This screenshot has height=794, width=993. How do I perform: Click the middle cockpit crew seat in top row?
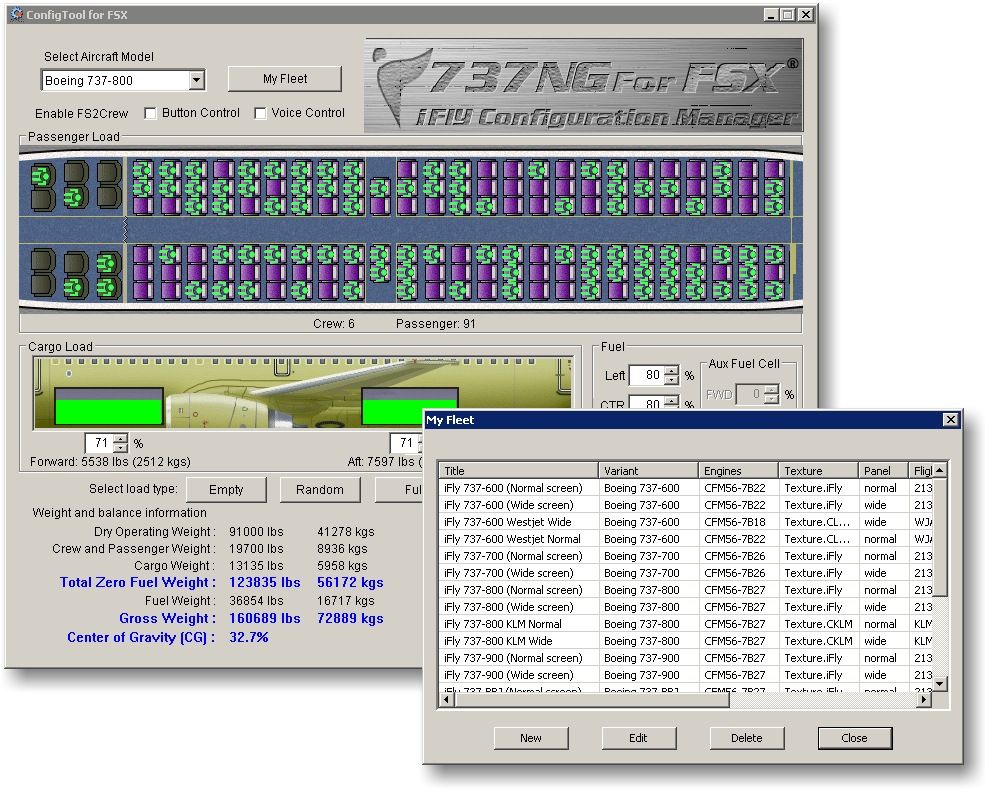click(x=75, y=174)
